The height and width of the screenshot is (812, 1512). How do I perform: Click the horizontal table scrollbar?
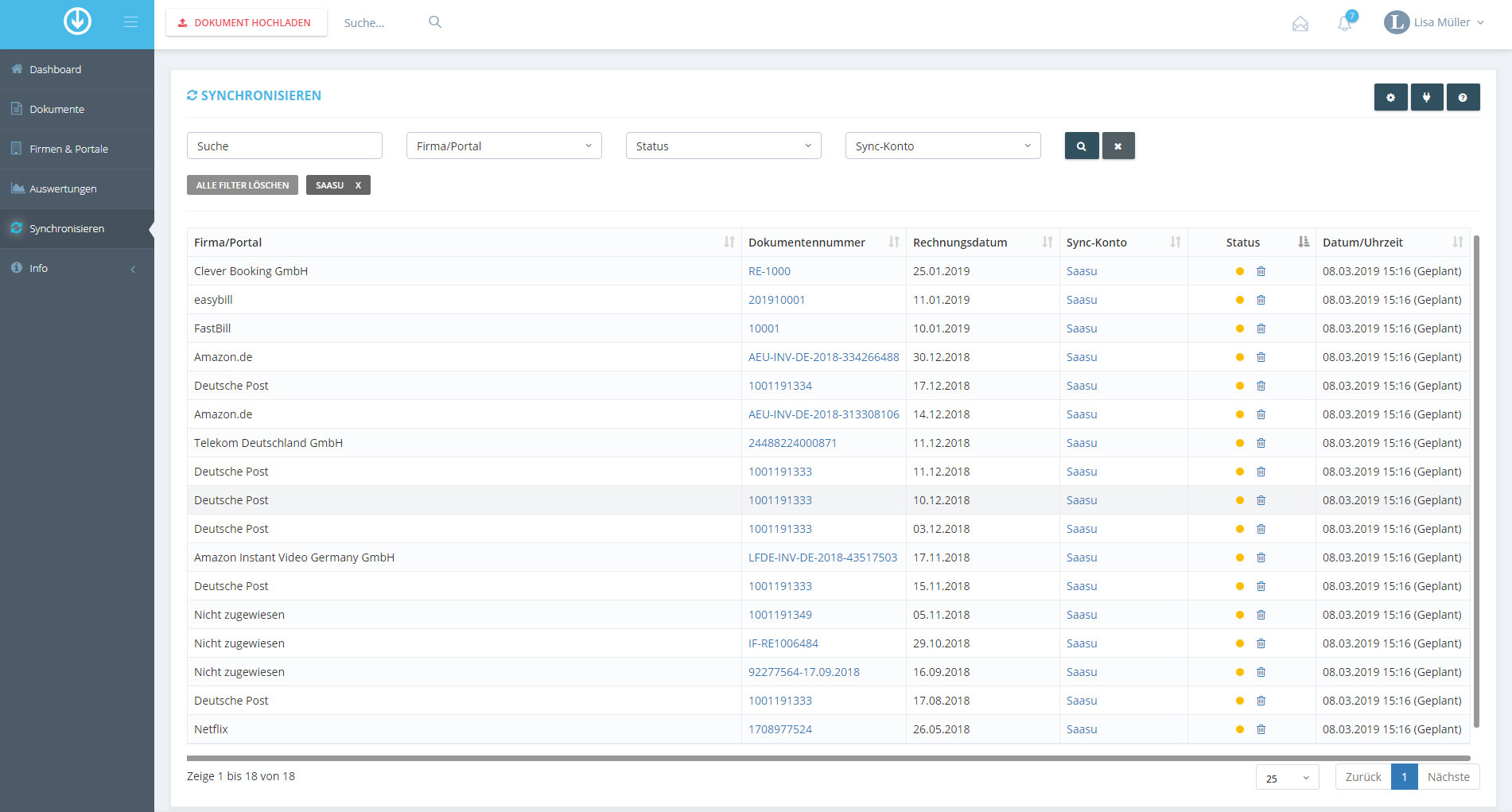point(828,758)
